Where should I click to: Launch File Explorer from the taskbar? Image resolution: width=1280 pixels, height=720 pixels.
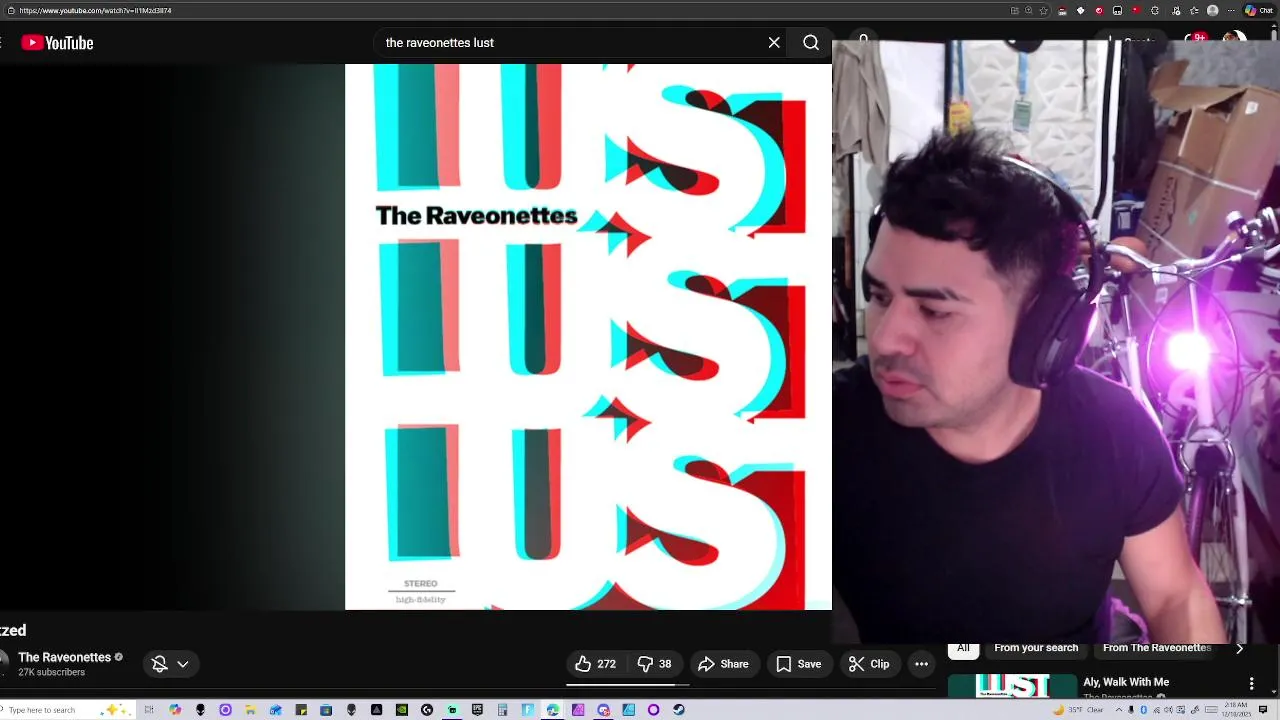[x=250, y=710]
